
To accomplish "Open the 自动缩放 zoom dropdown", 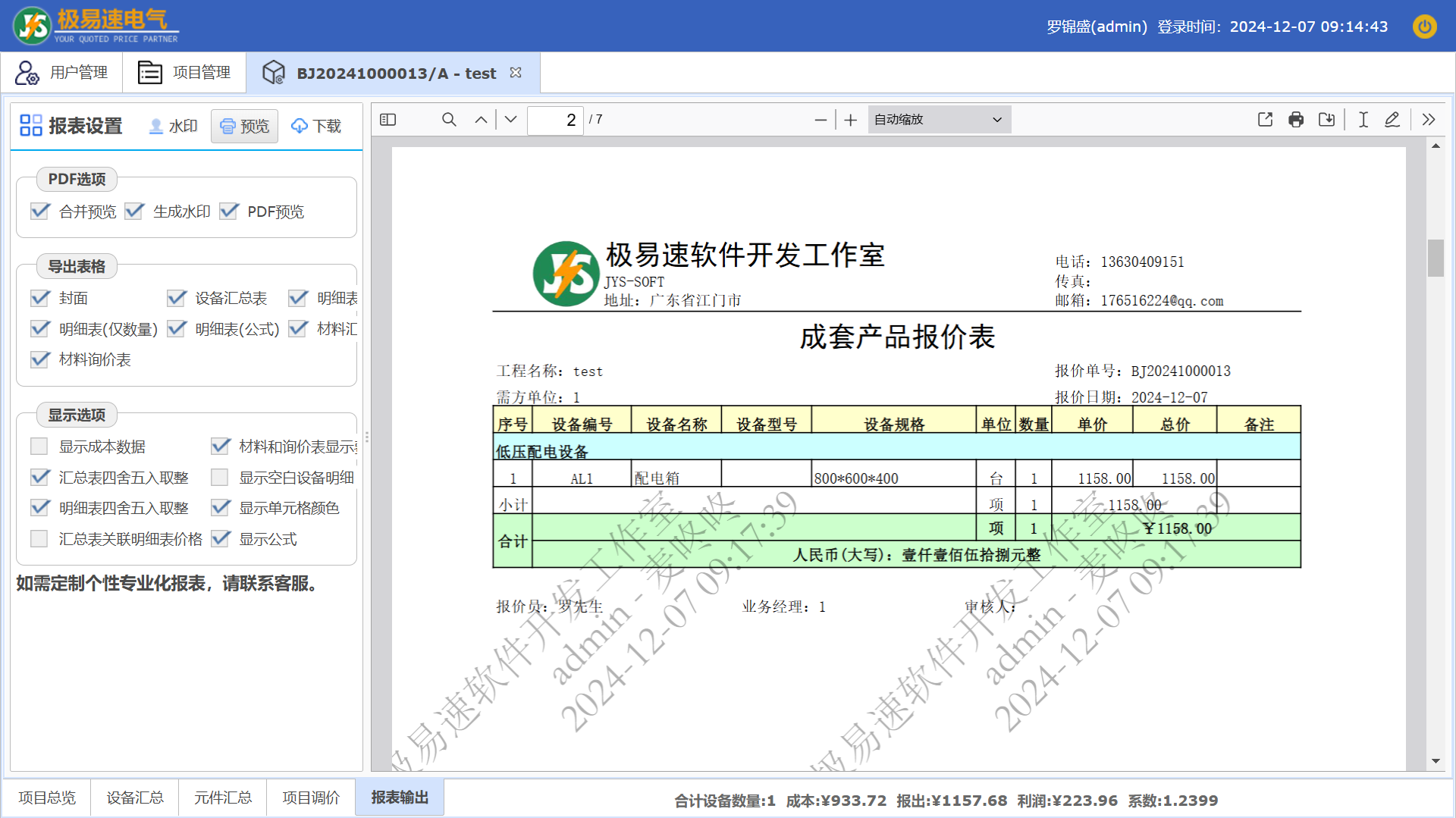I will [939, 120].
